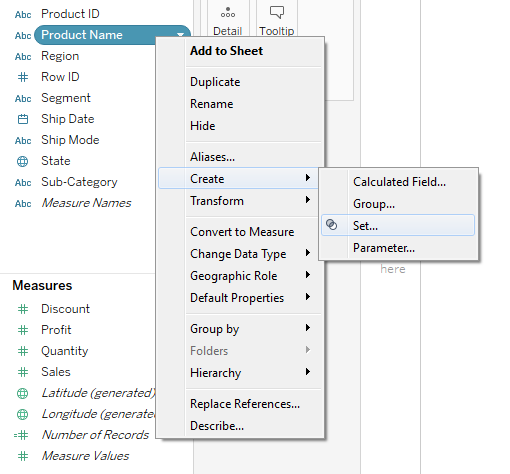510x474 pixels.
Task: Click the Tooltip speech bubble icon
Action: click(277, 12)
